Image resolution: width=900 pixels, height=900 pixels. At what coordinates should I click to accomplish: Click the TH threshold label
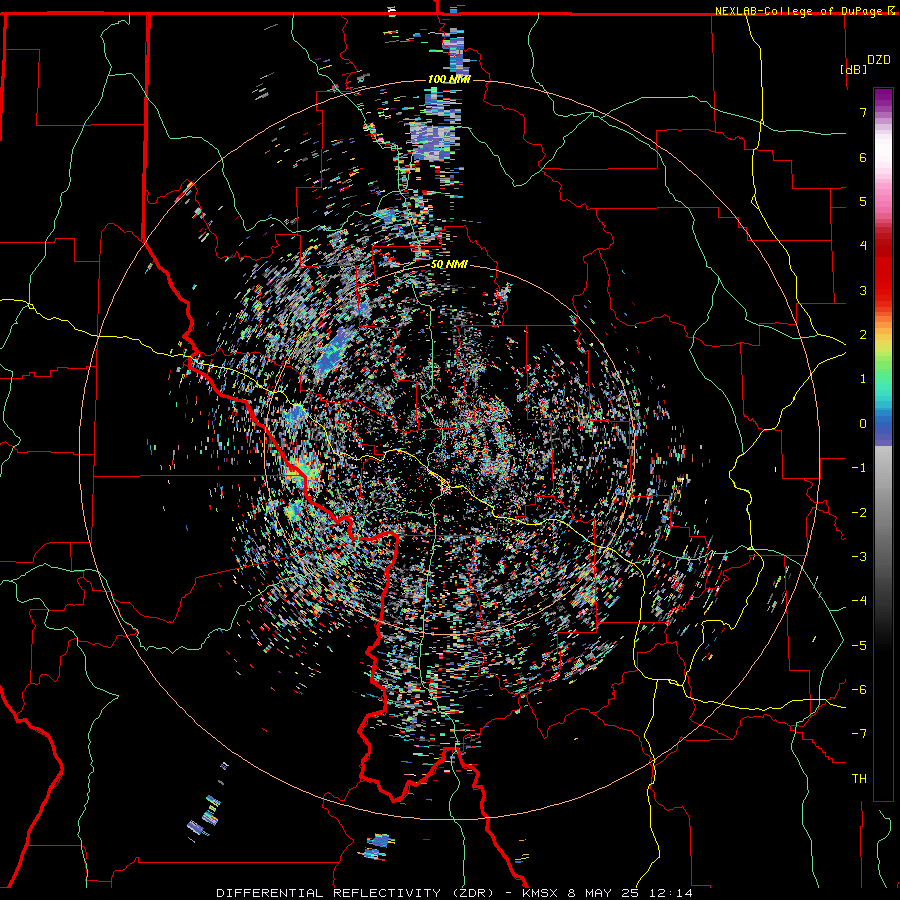click(859, 779)
